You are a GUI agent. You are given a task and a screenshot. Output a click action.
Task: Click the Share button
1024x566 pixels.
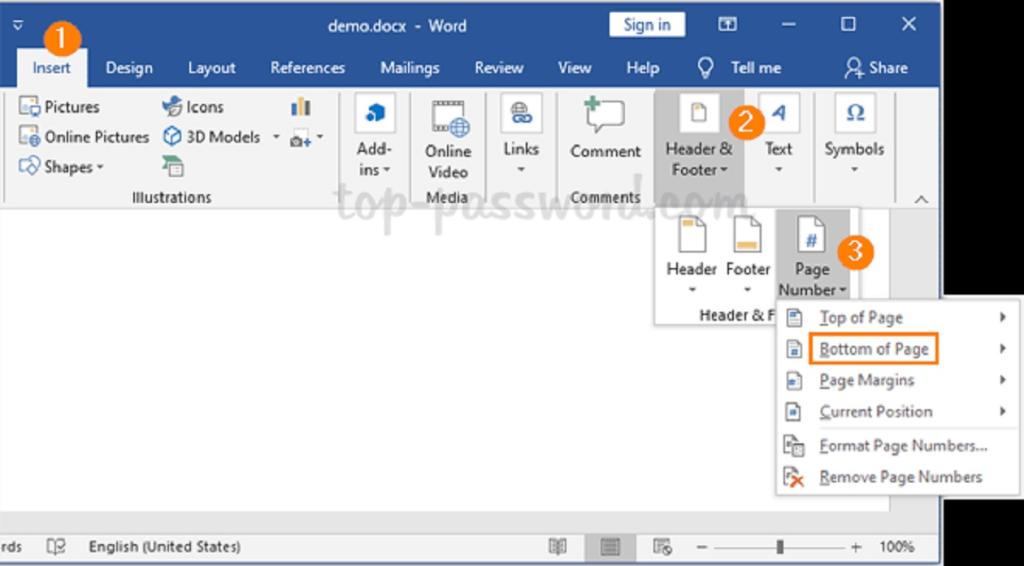point(876,68)
